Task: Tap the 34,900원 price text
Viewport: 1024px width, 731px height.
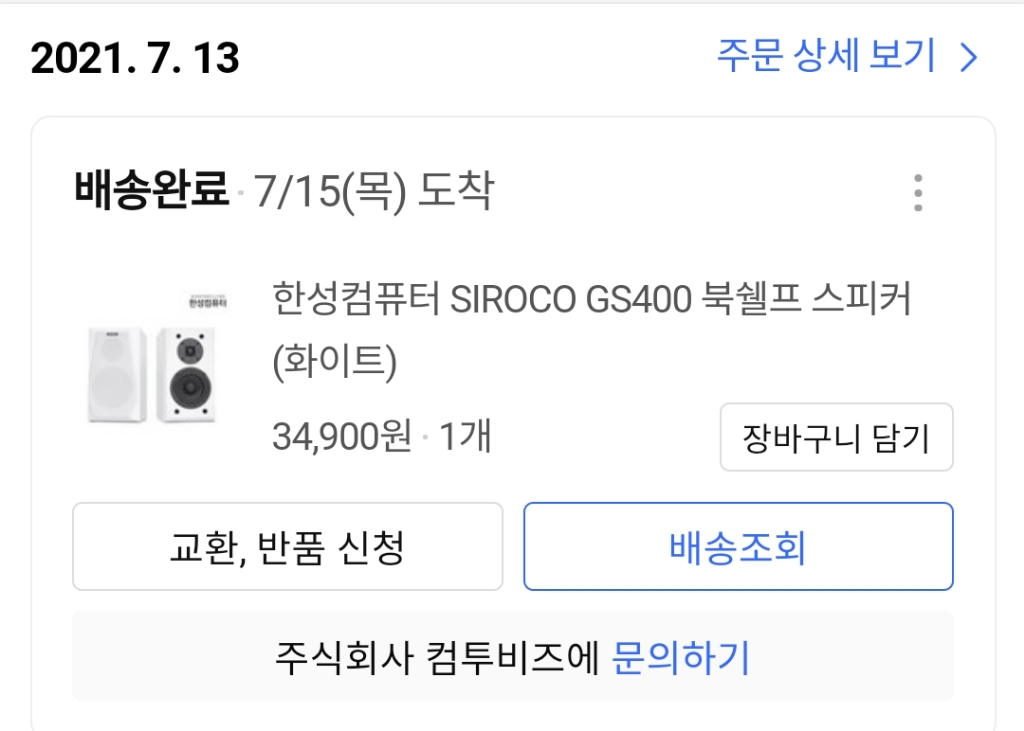Action: 342,436
